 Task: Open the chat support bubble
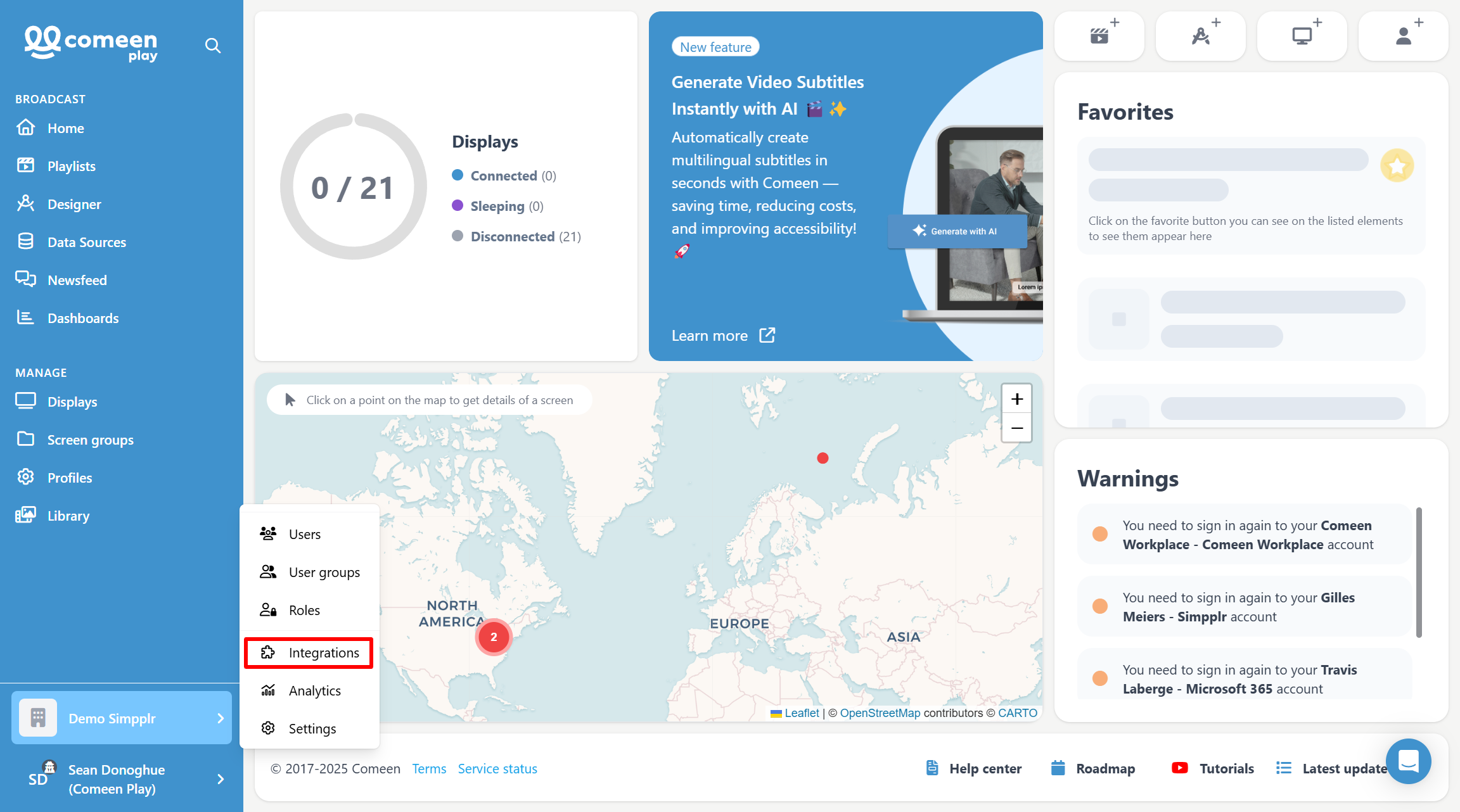coord(1408,761)
